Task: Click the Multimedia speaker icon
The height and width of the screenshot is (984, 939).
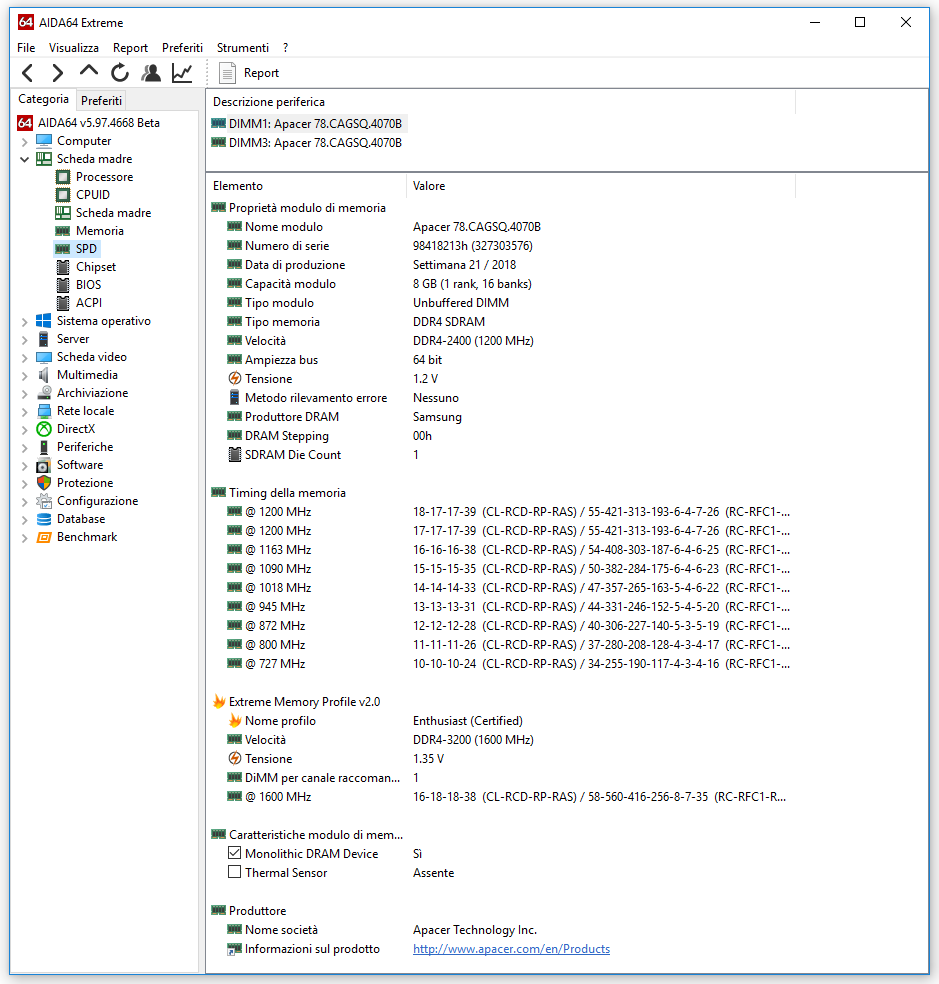Action: coord(44,375)
